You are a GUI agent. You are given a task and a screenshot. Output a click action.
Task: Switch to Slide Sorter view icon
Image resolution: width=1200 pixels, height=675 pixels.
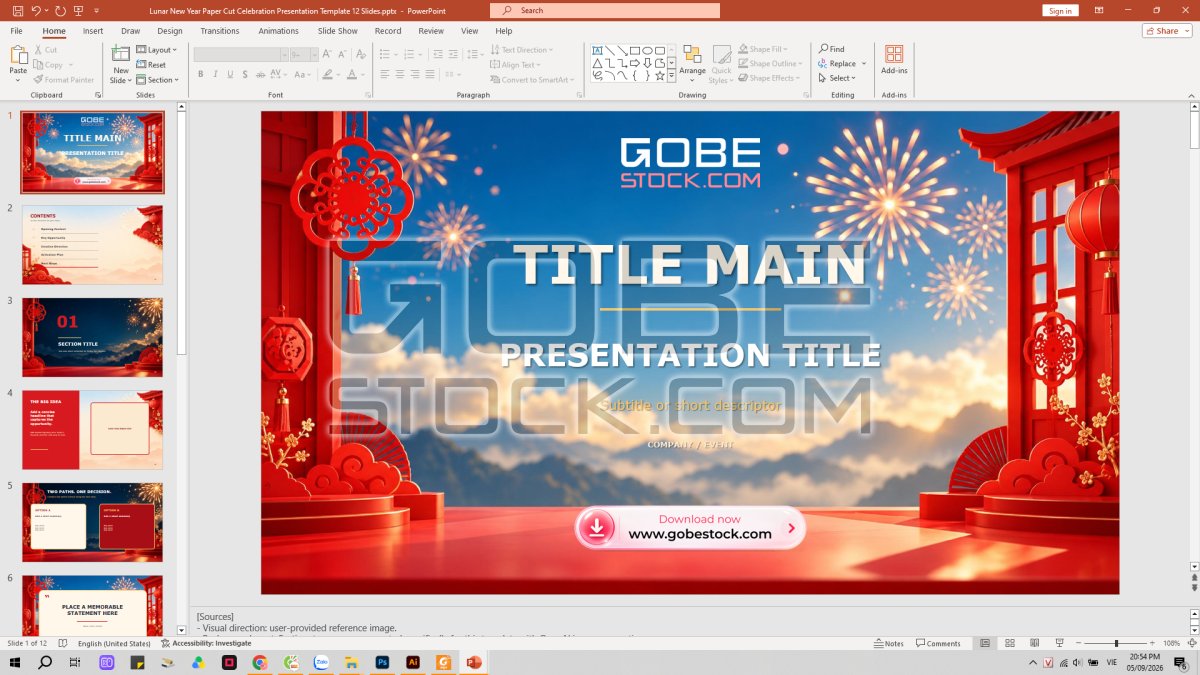click(1010, 643)
